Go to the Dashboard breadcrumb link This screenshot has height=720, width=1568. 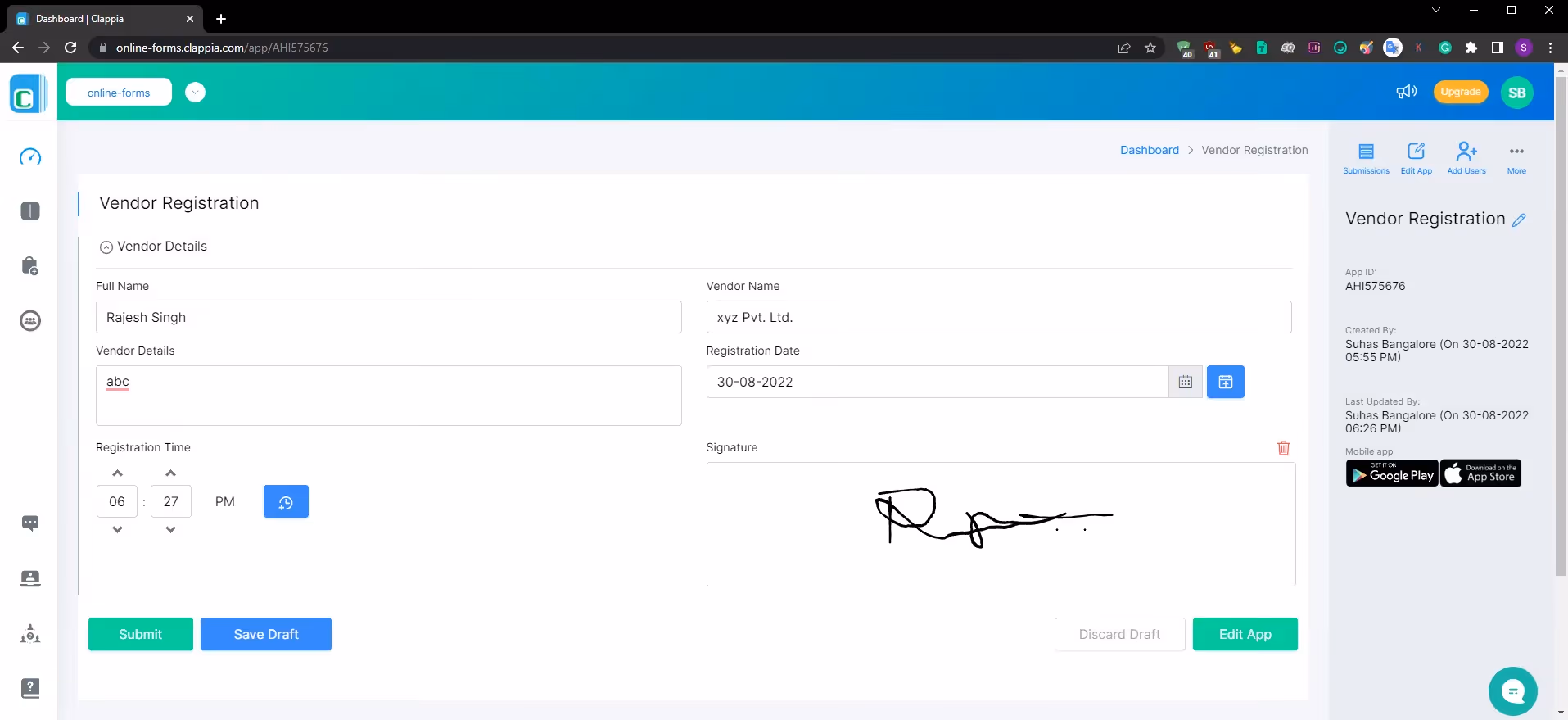pyautogui.click(x=1150, y=150)
